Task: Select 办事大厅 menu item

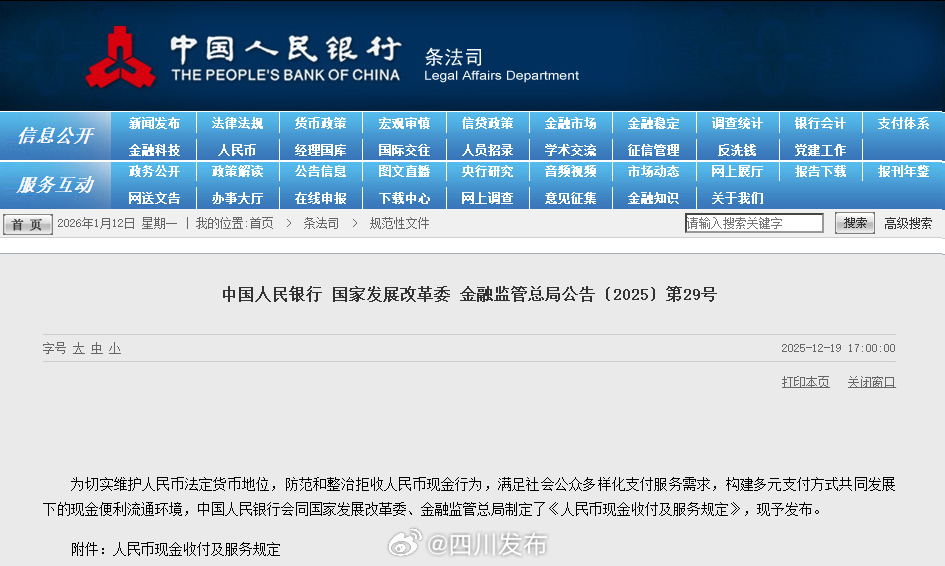Action: 237,198
